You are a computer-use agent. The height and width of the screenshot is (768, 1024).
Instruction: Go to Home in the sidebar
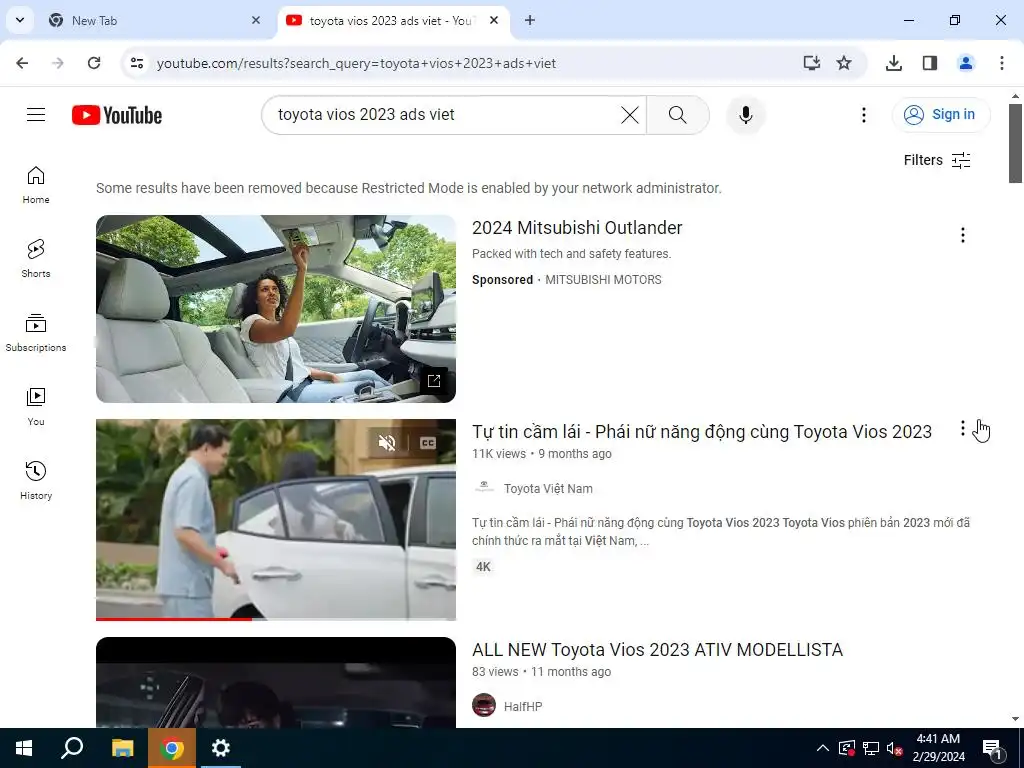[x=36, y=185]
